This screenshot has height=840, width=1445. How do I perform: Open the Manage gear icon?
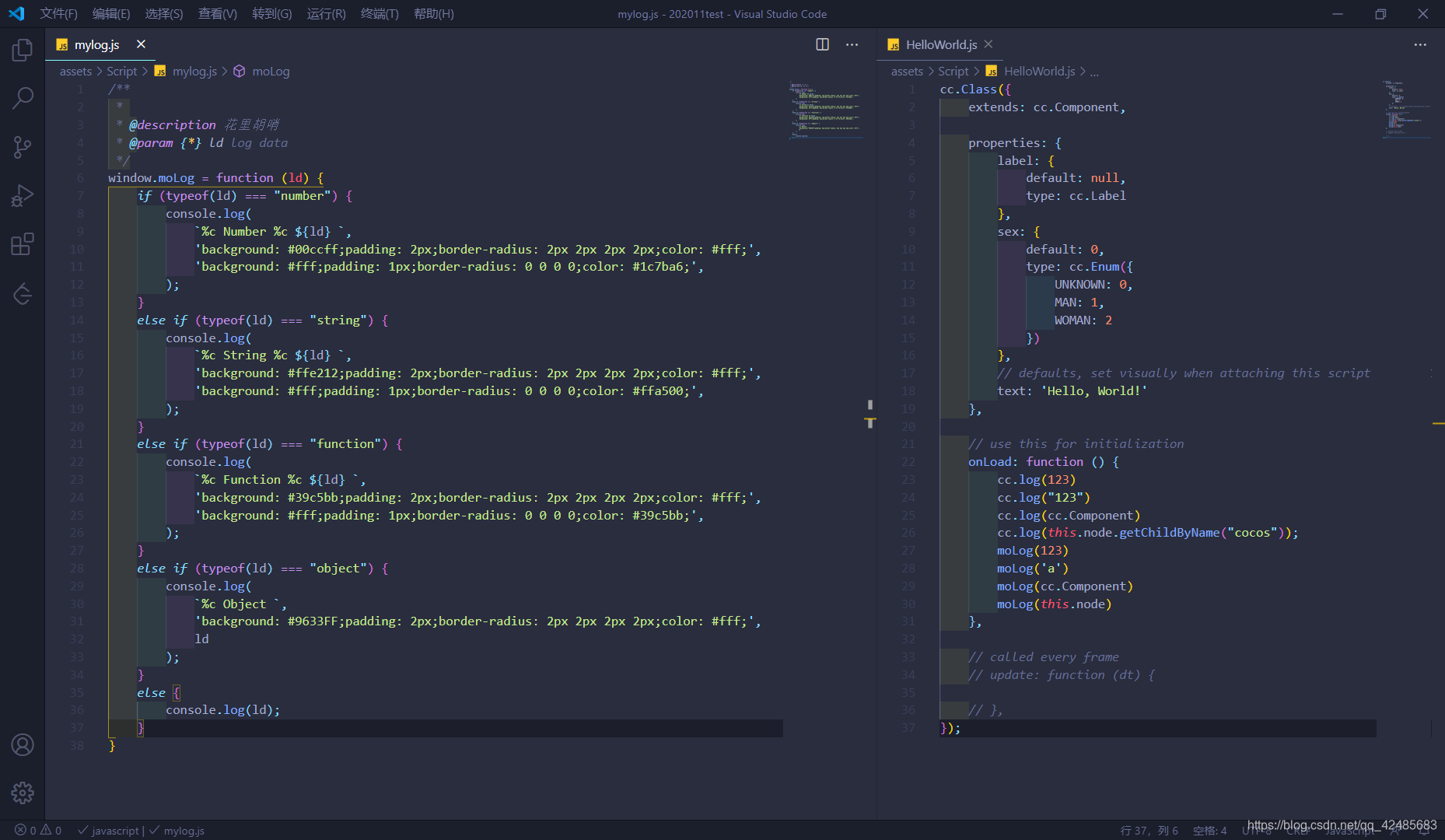(x=23, y=793)
